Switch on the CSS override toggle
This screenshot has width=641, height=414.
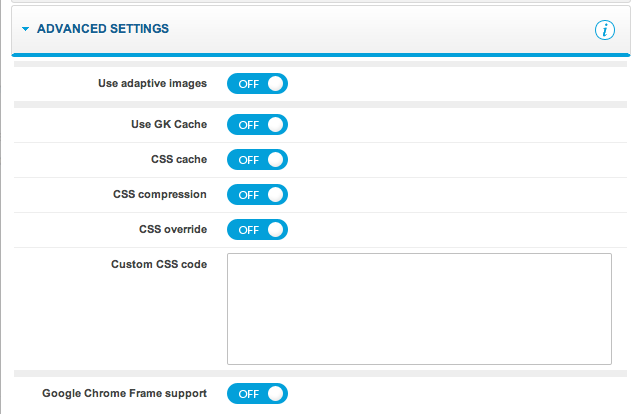pos(257,230)
